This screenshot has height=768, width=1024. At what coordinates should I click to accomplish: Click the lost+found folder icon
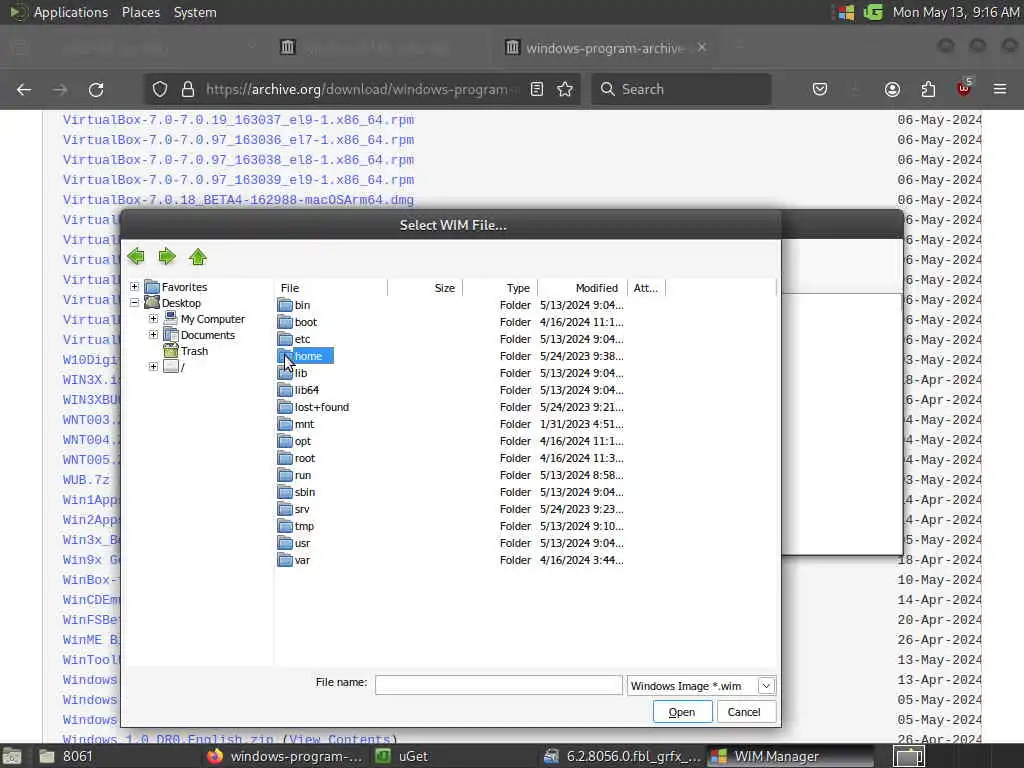(x=285, y=407)
